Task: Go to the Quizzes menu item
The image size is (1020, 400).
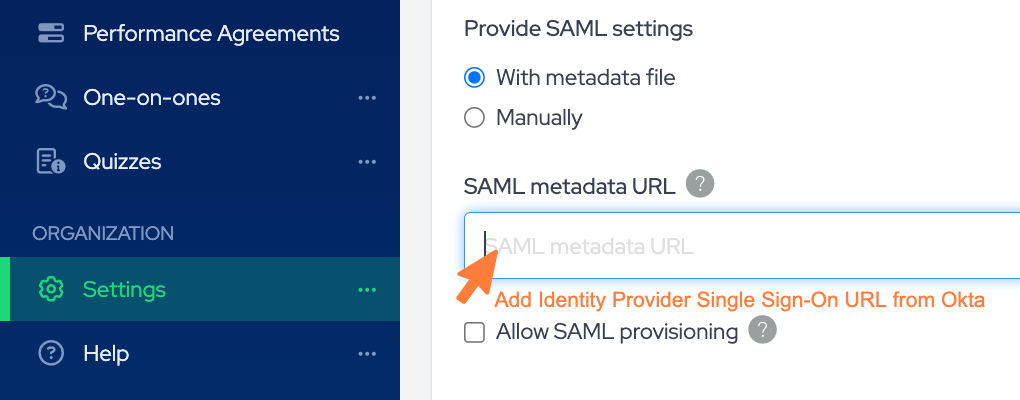Action: (122, 161)
